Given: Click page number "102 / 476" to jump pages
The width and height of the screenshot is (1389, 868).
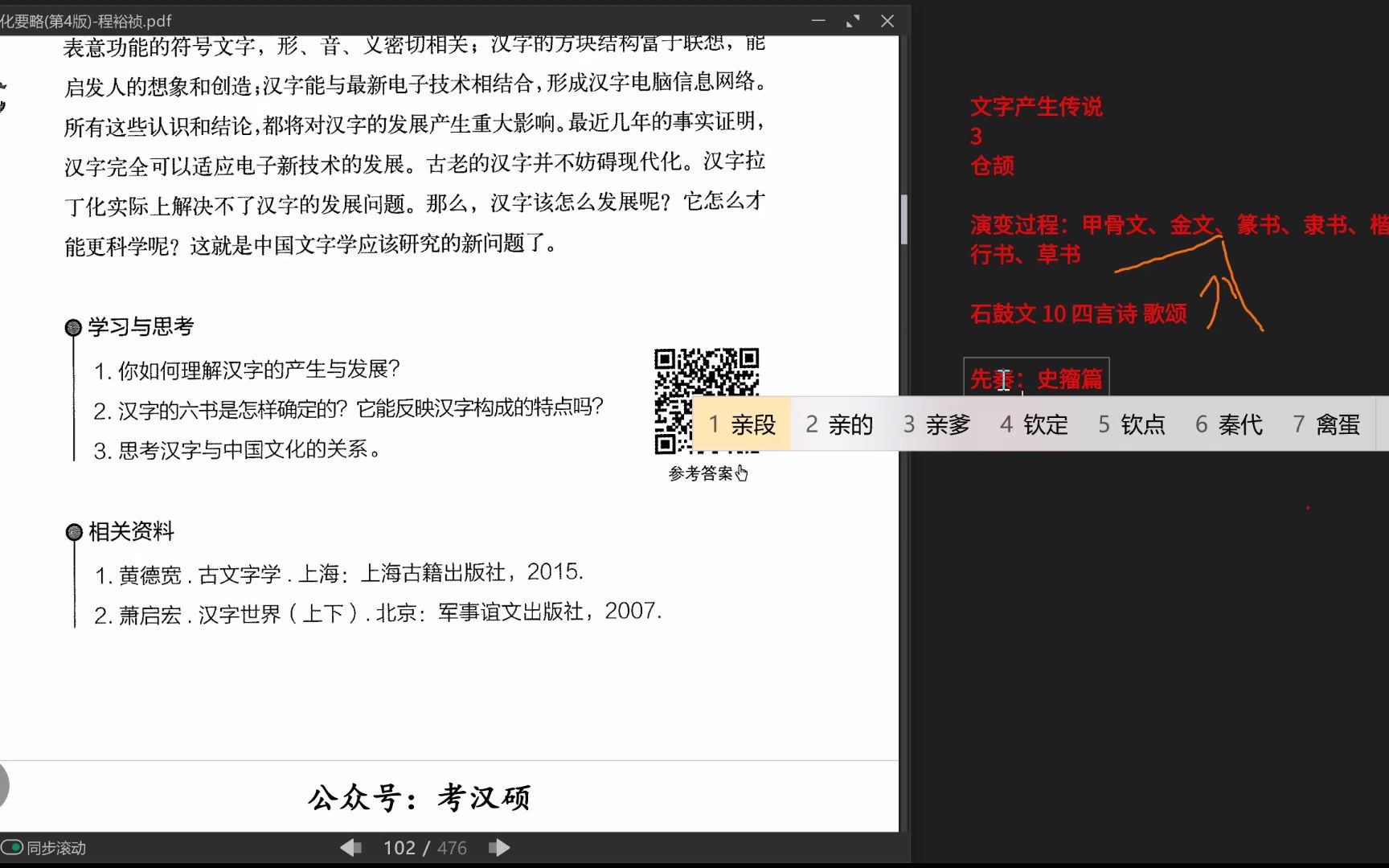Looking at the screenshot, I should (424, 847).
